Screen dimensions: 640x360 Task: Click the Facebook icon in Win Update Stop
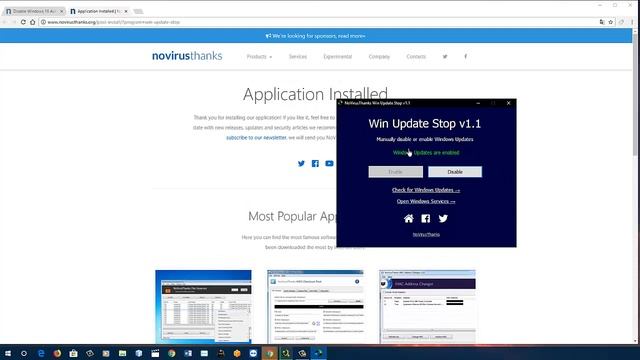tap(426, 218)
